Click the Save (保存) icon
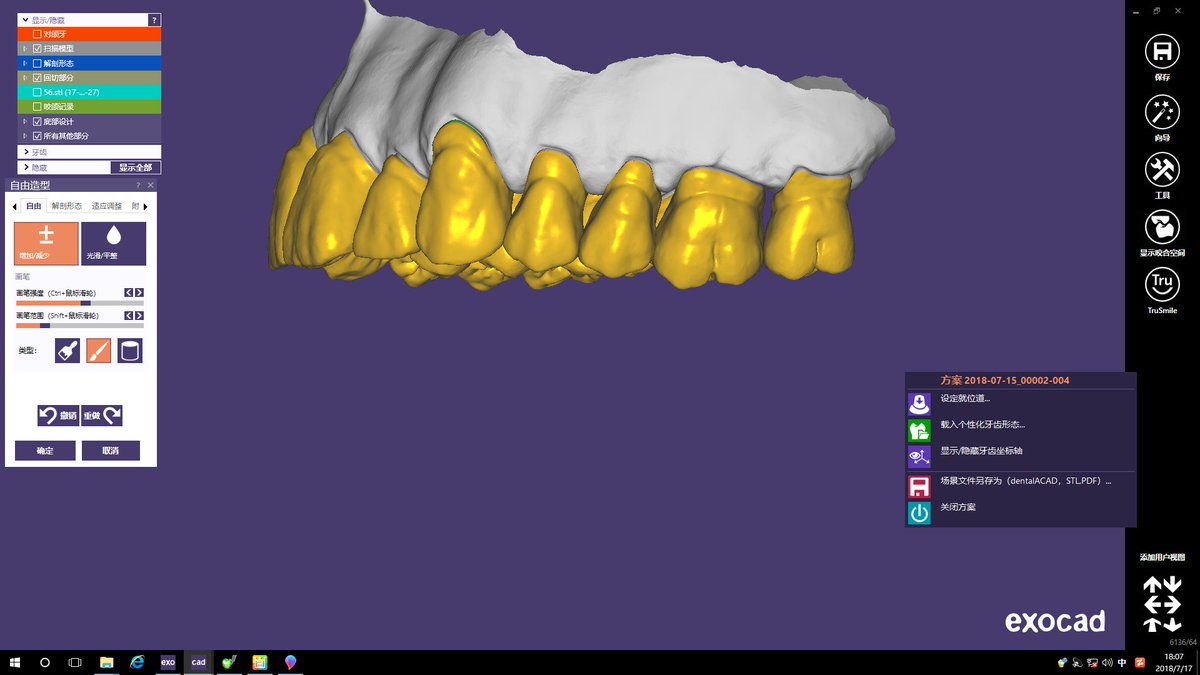The height and width of the screenshot is (675, 1200). click(x=1162, y=52)
